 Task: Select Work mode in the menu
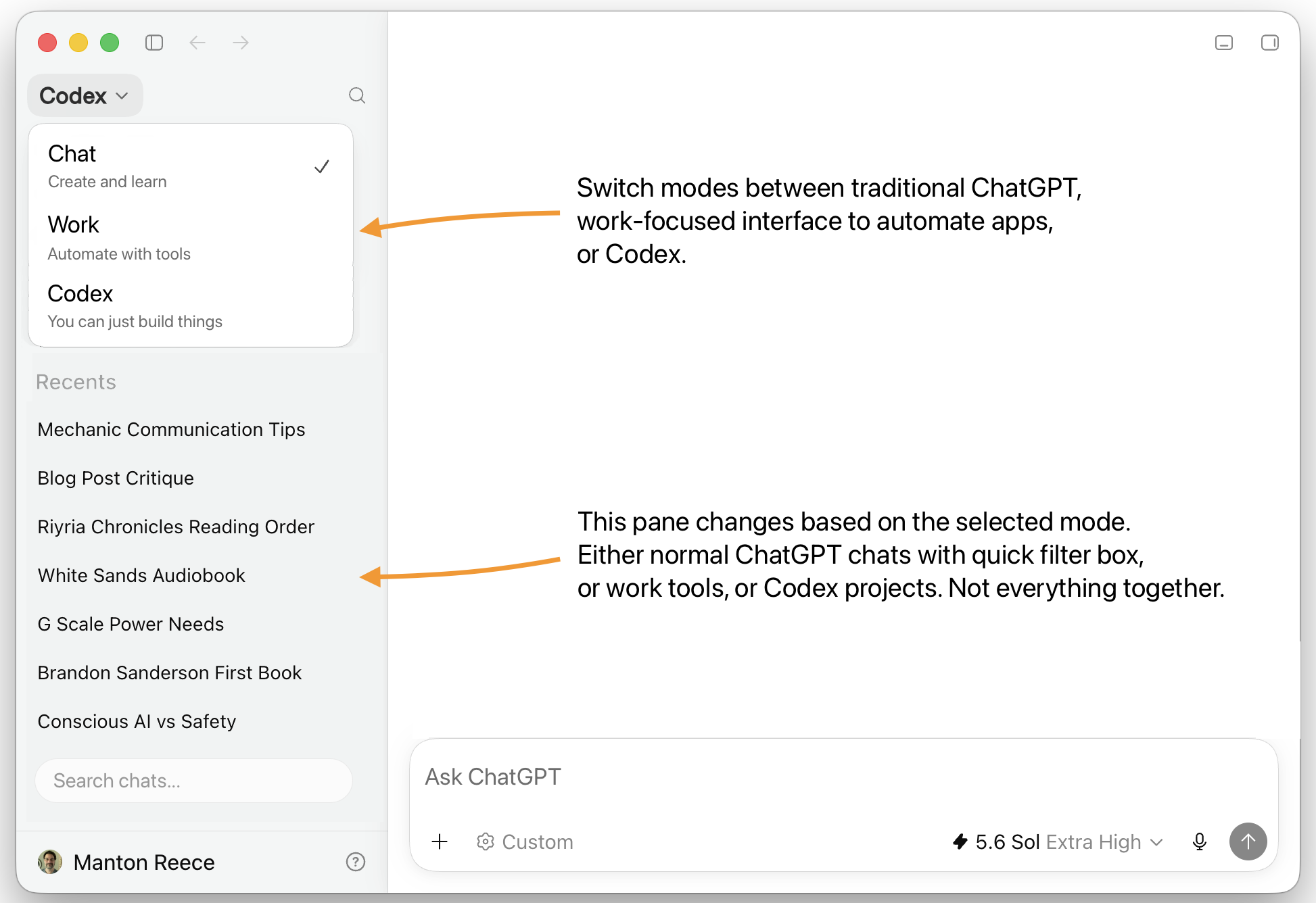(x=191, y=238)
